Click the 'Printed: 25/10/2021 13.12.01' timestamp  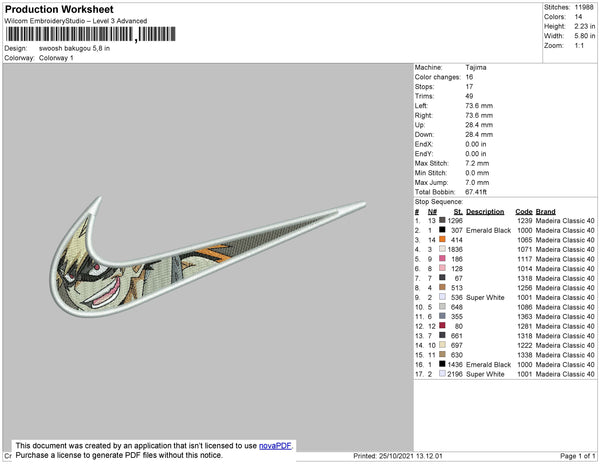(x=398, y=456)
